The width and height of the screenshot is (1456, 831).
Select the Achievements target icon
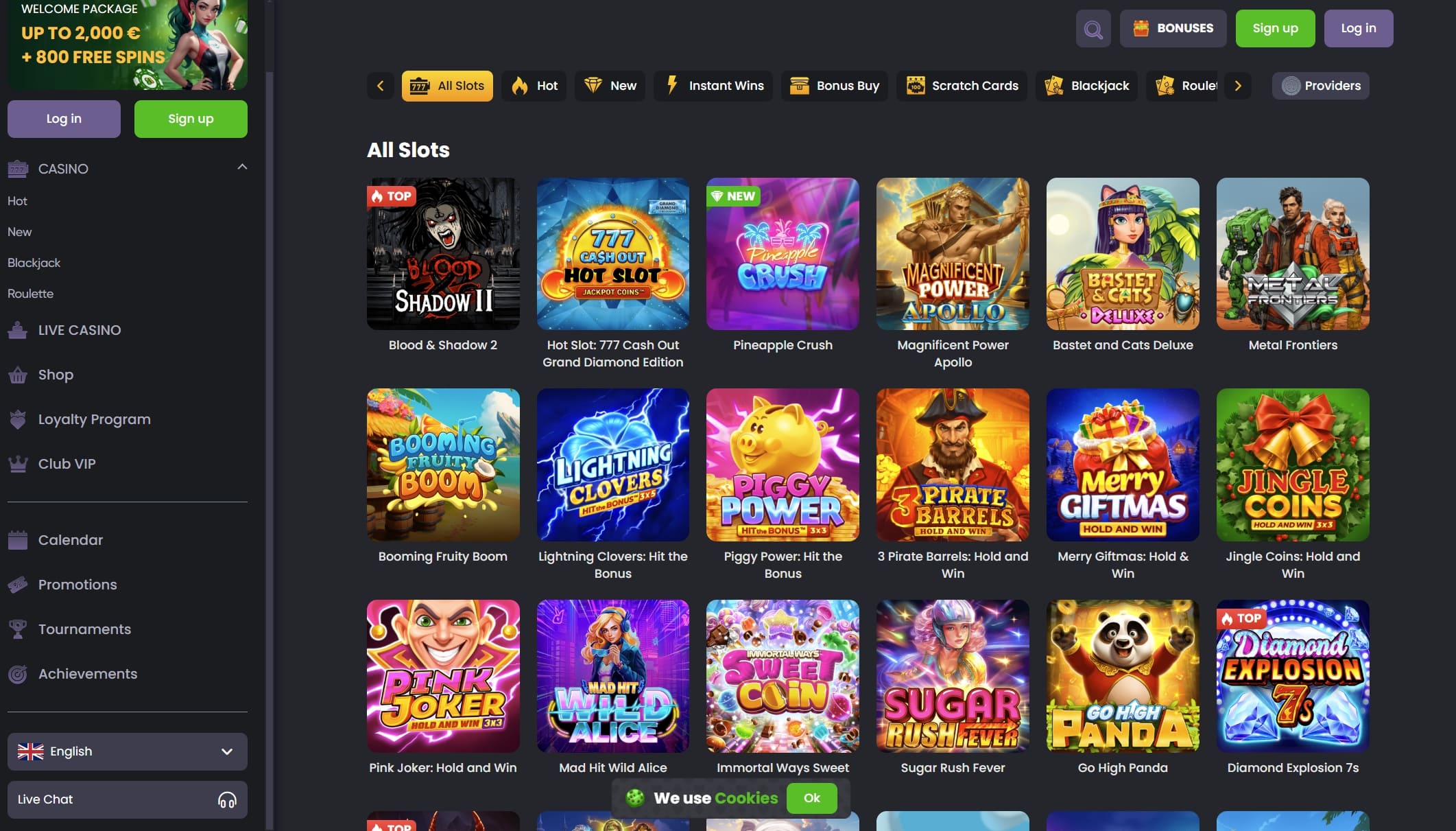coord(18,675)
